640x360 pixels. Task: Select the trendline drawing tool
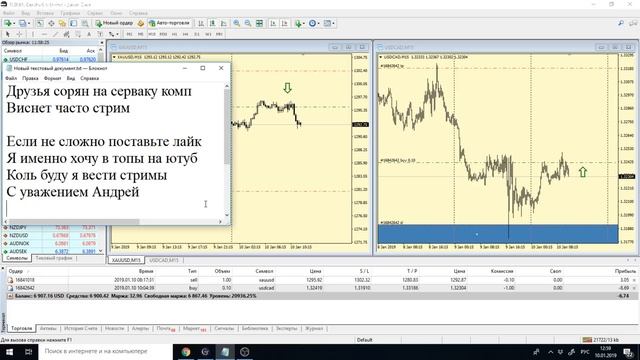click(x=56, y=34)
